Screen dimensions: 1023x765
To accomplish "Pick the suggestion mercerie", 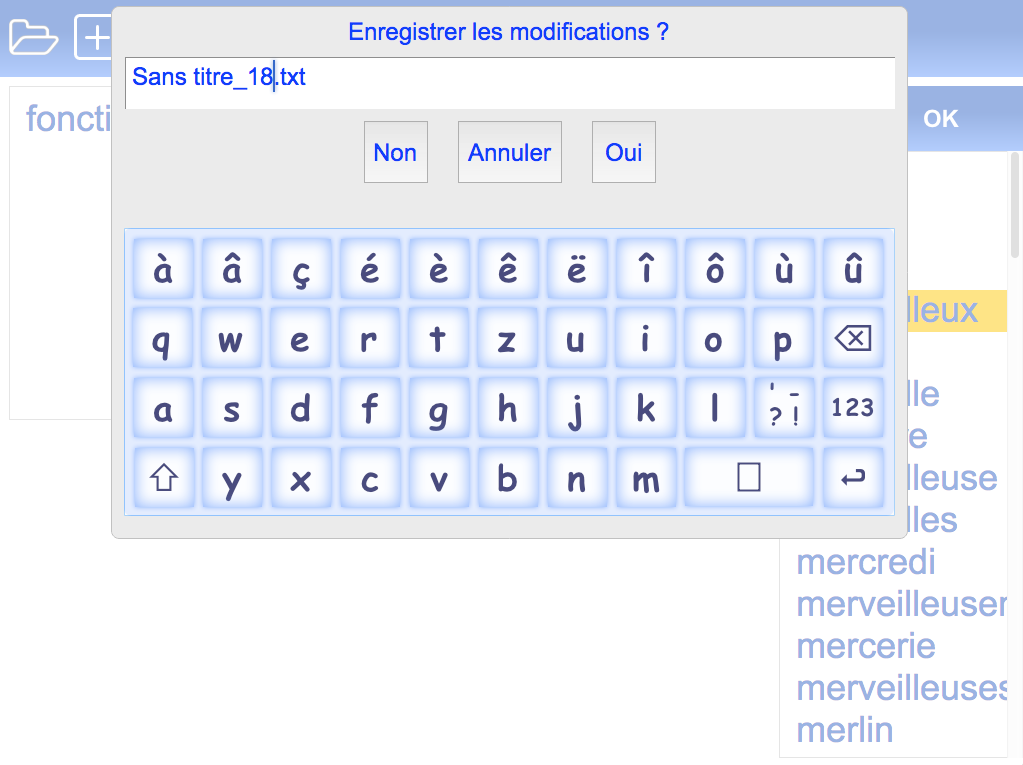I will (x=866, y=646).
